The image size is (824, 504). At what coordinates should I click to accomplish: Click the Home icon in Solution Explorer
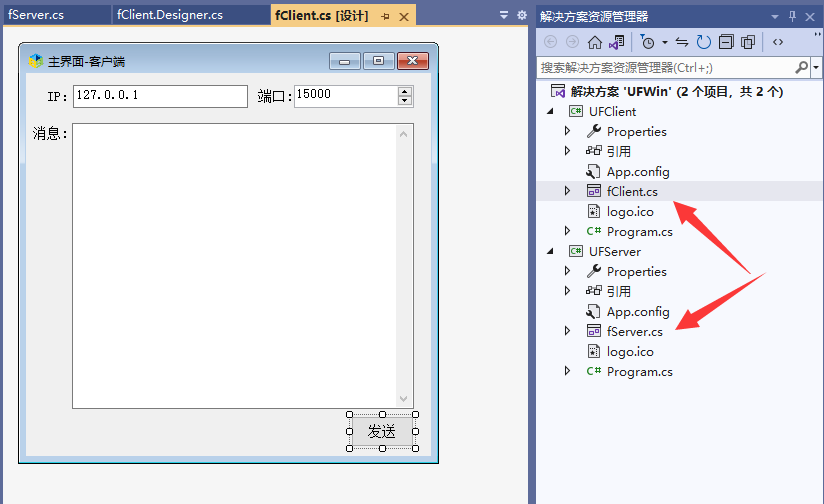[x=595, y=42]
